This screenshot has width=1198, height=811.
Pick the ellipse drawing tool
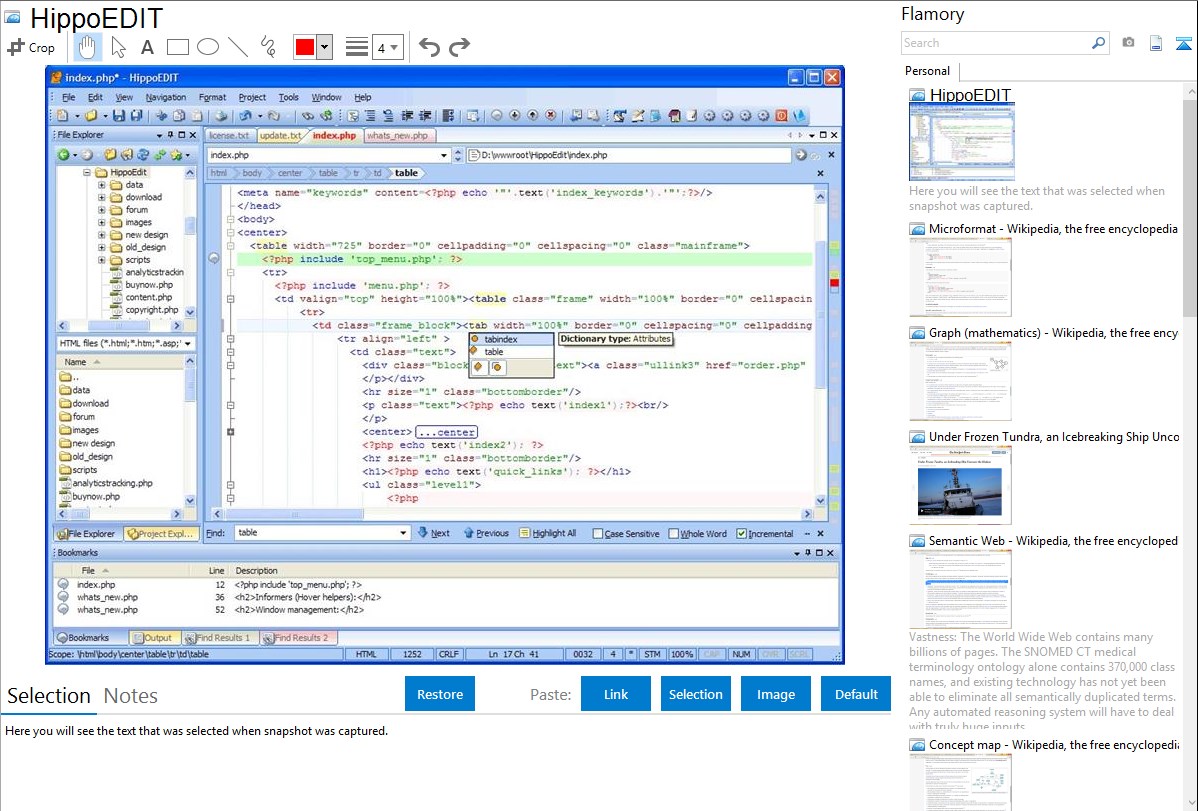(x=208, y=47)
